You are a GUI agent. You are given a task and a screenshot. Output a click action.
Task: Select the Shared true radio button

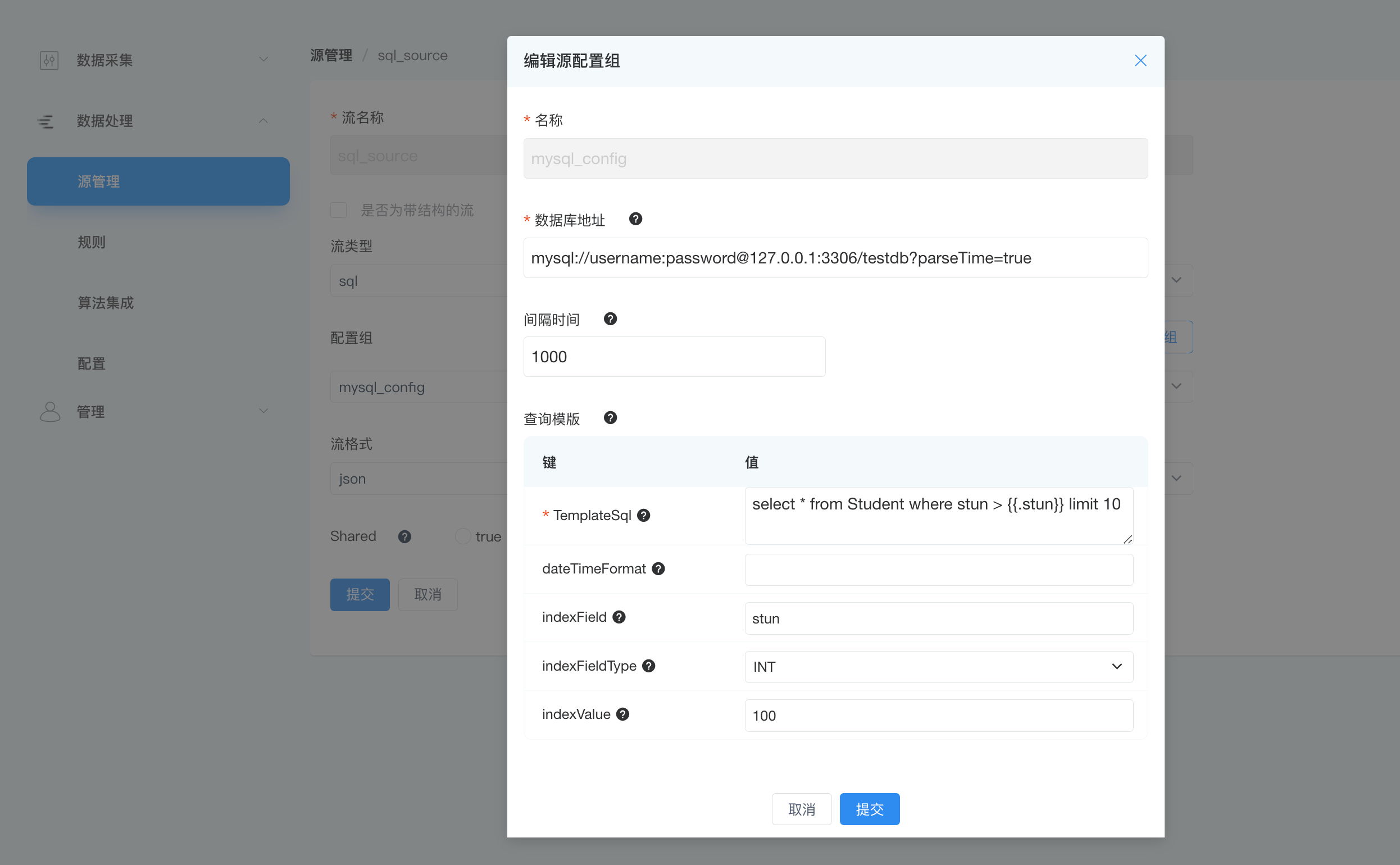tap(462, 536)
